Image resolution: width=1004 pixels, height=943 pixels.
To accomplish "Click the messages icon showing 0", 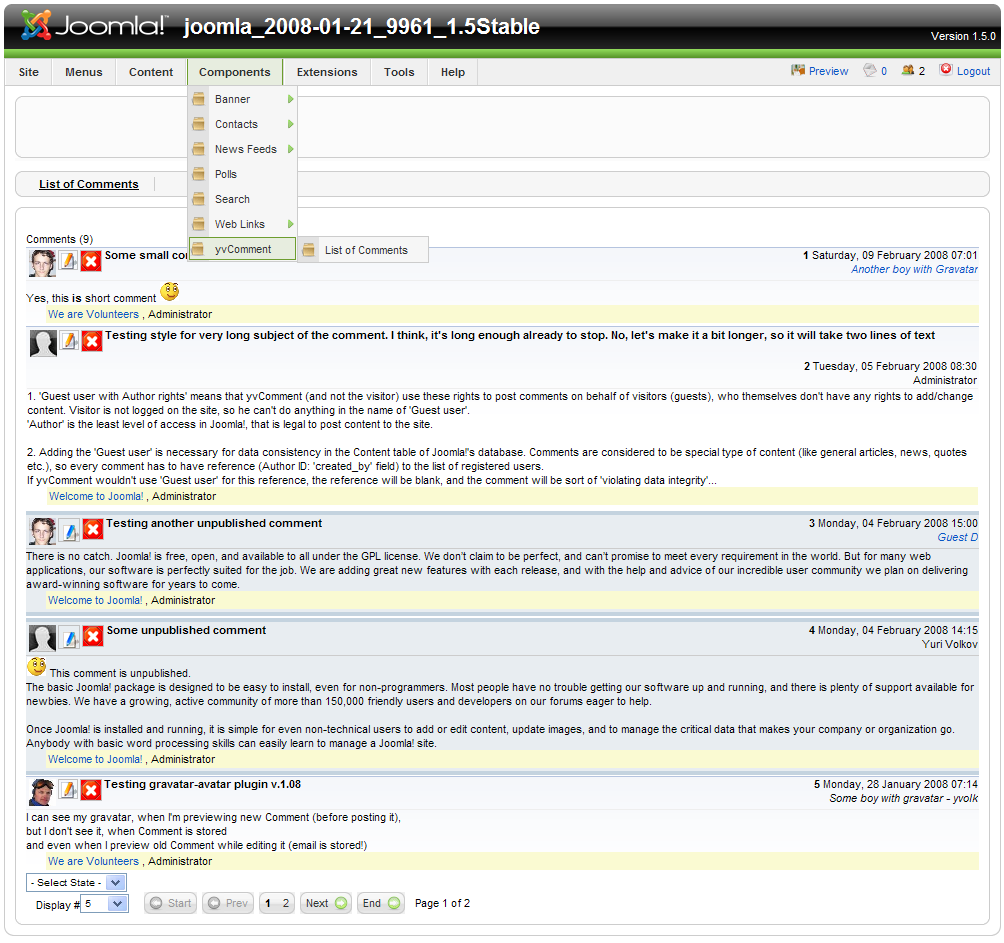I will coord(870,70).
